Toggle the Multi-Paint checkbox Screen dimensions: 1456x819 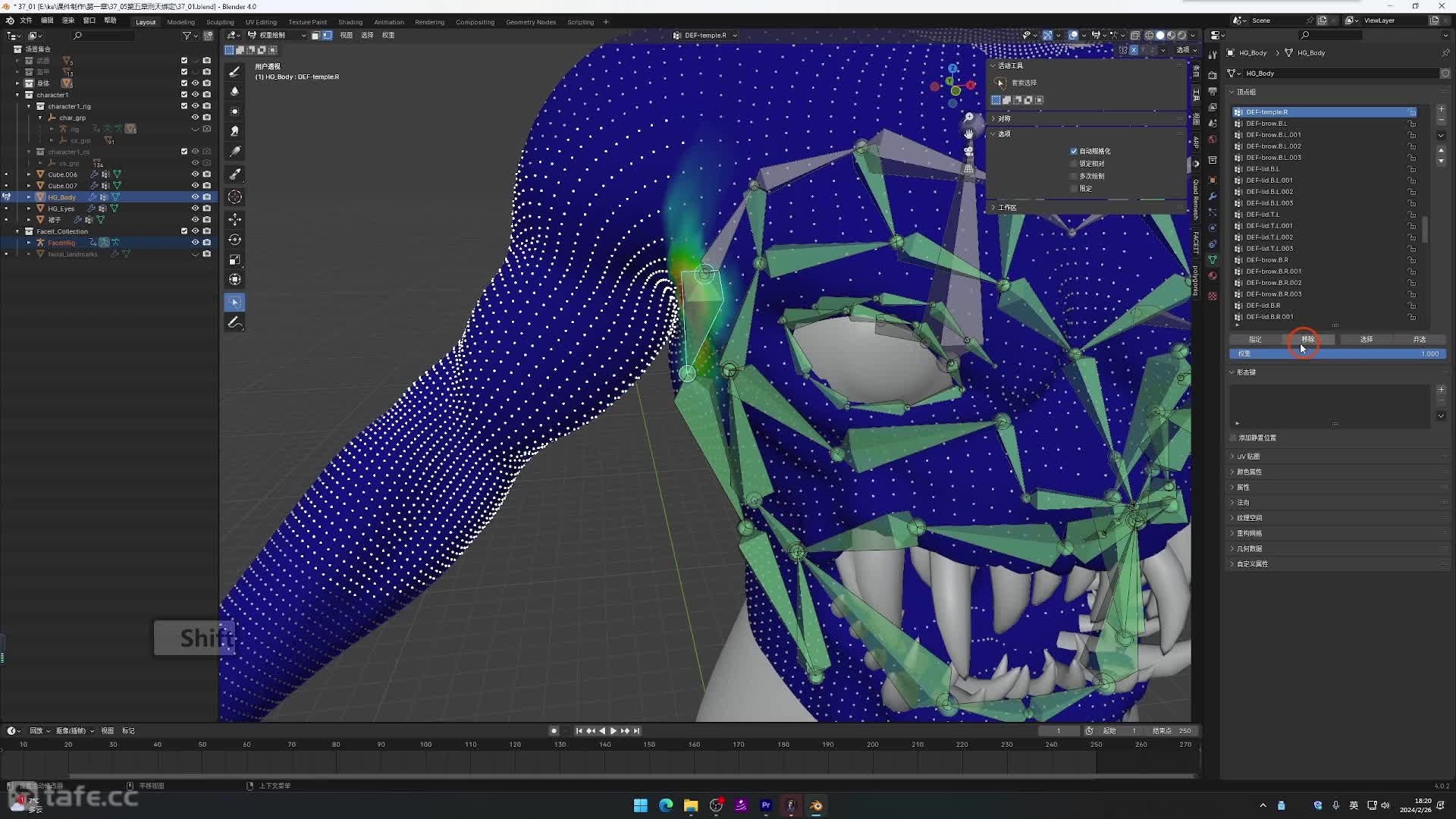point(1074,176)
